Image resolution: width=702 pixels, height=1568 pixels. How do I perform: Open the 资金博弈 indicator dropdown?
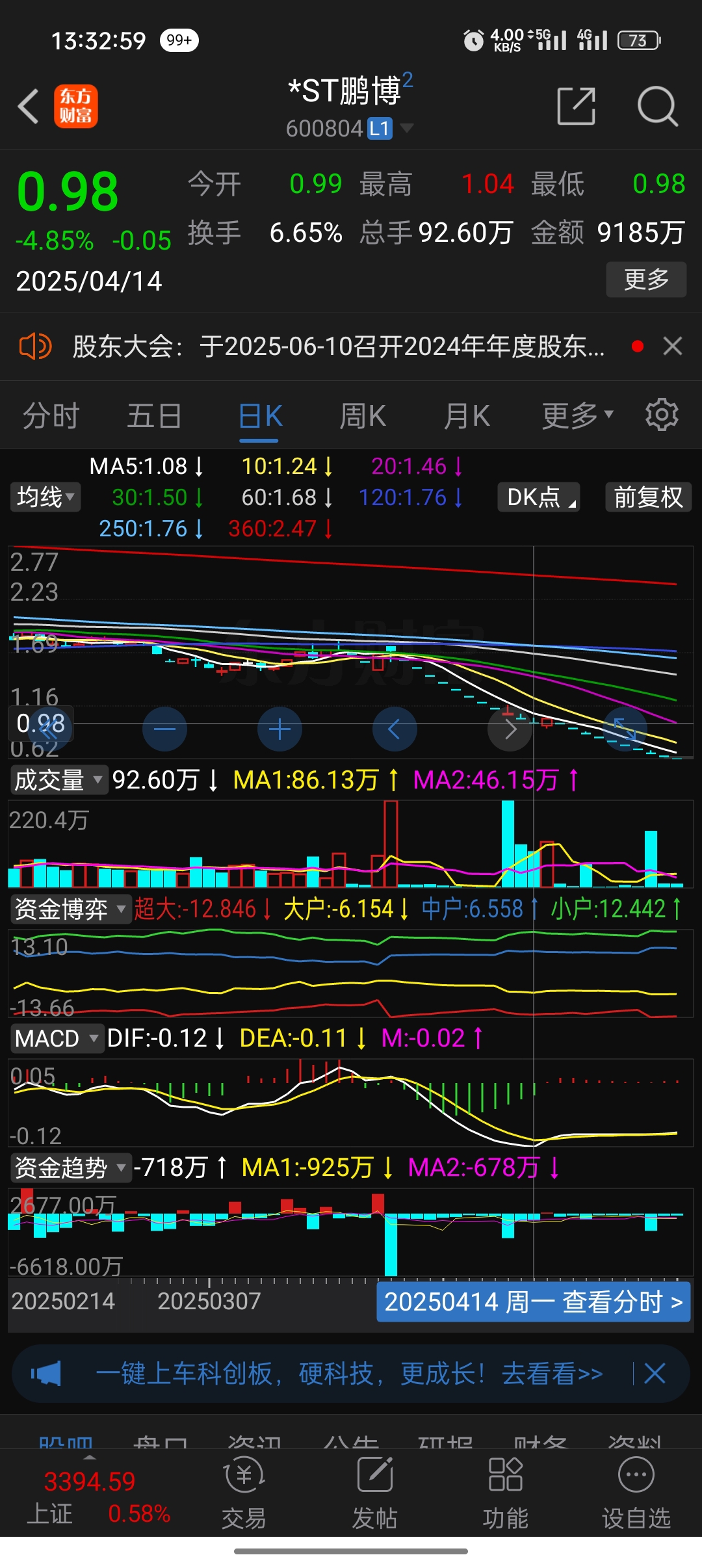point(70,909)
